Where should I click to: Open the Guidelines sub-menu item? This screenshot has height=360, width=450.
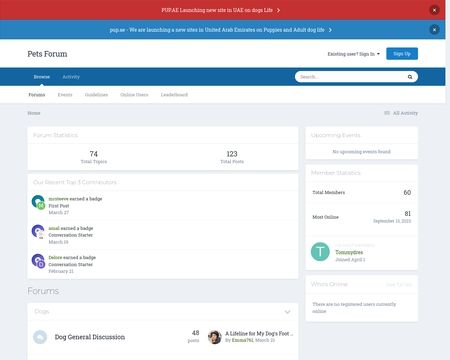[x=96, y=95]
